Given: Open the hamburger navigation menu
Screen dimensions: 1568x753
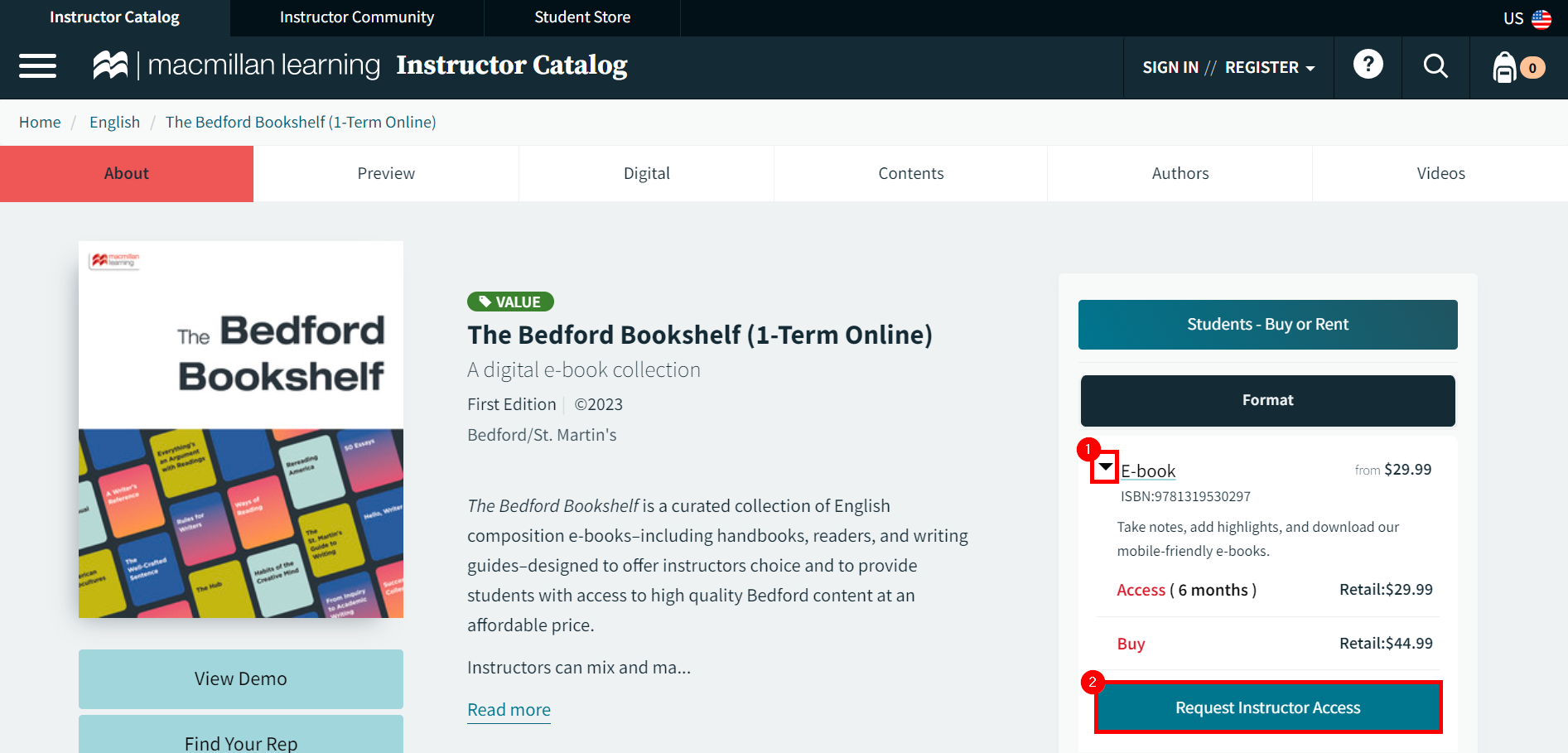Looking at the screenshot, I should [37, 66].
